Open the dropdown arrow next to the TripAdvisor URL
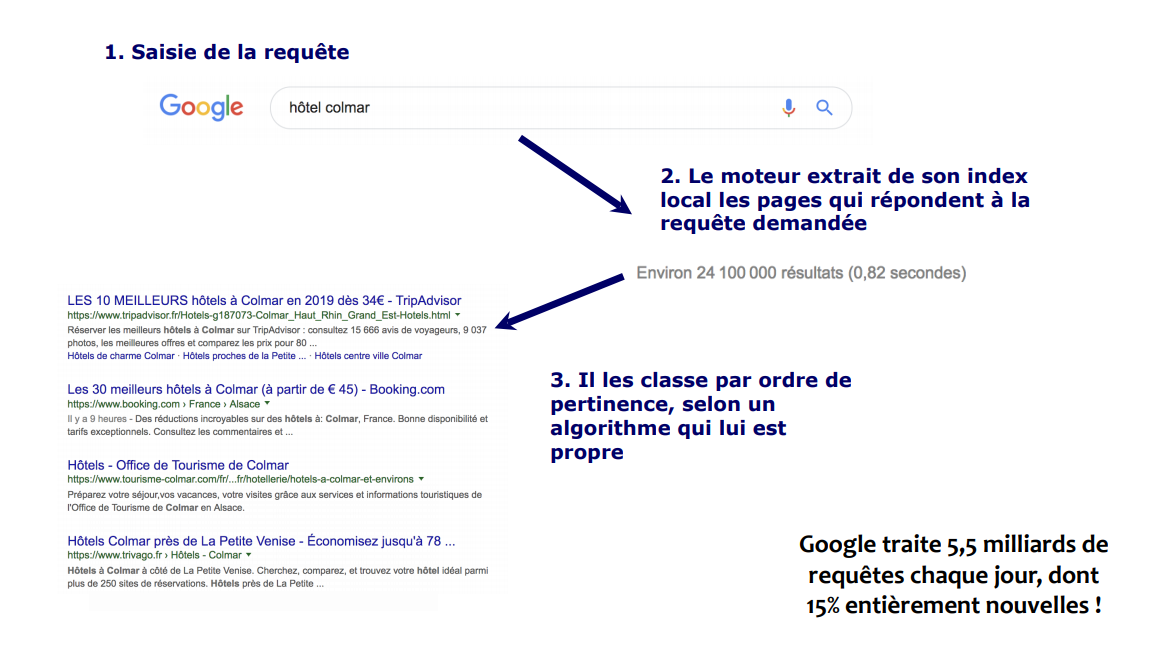1169x654 pixels. tap(457, 316)
